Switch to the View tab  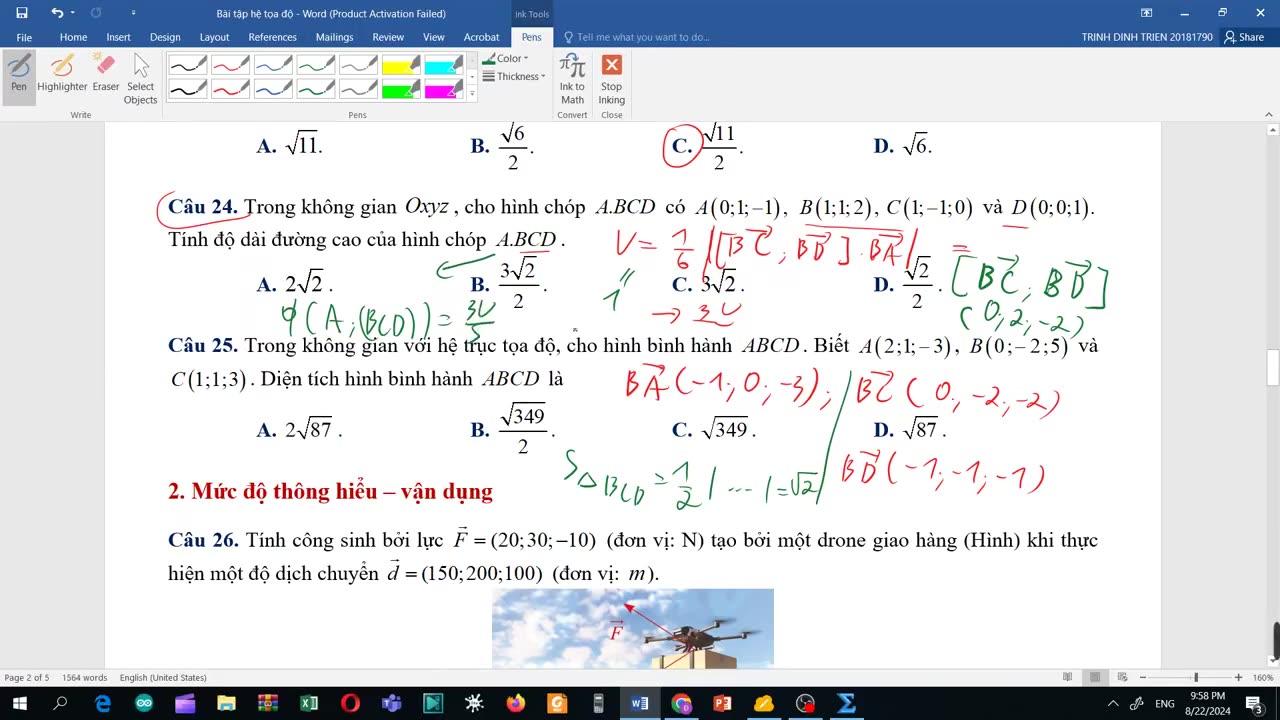(x=433, y=37)
